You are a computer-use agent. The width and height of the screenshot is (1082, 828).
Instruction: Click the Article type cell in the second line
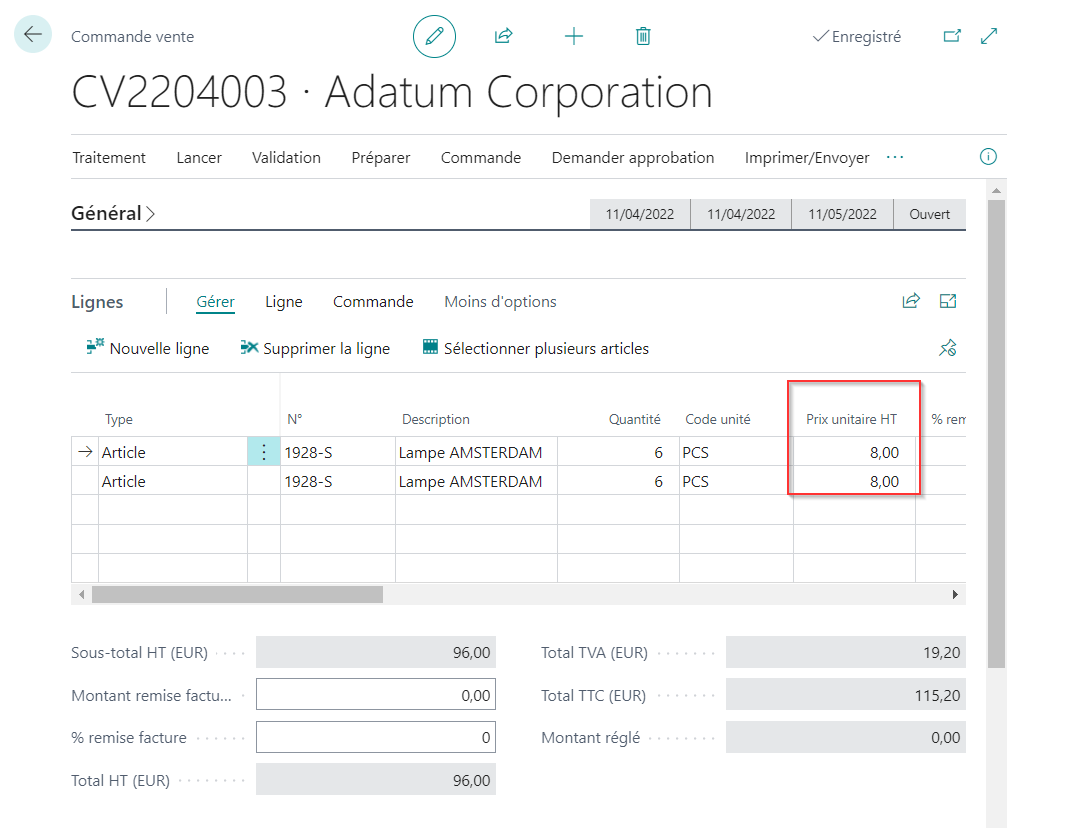(x=173, y=481)
